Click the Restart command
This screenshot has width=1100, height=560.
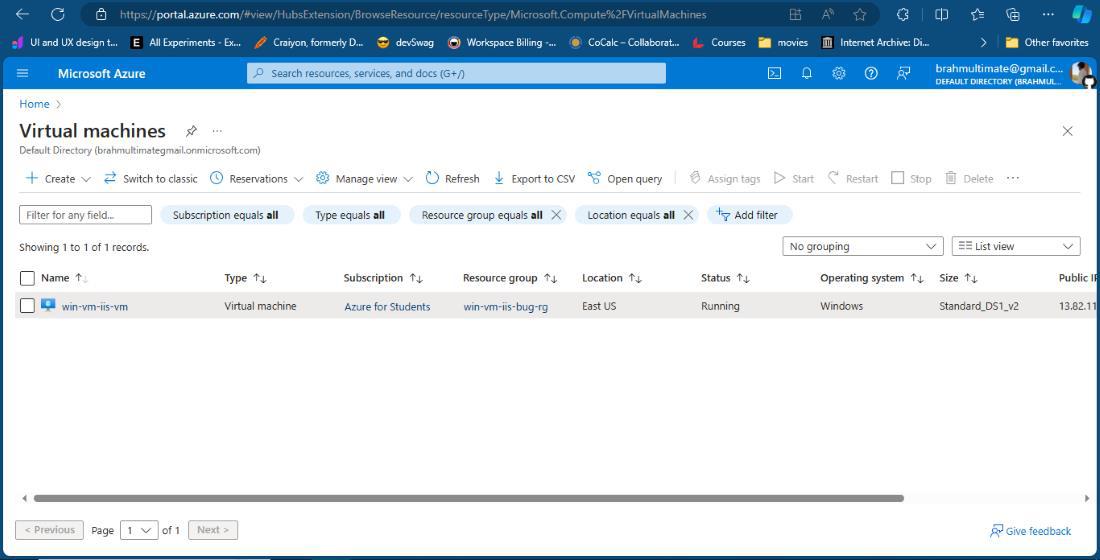point(852,179)
